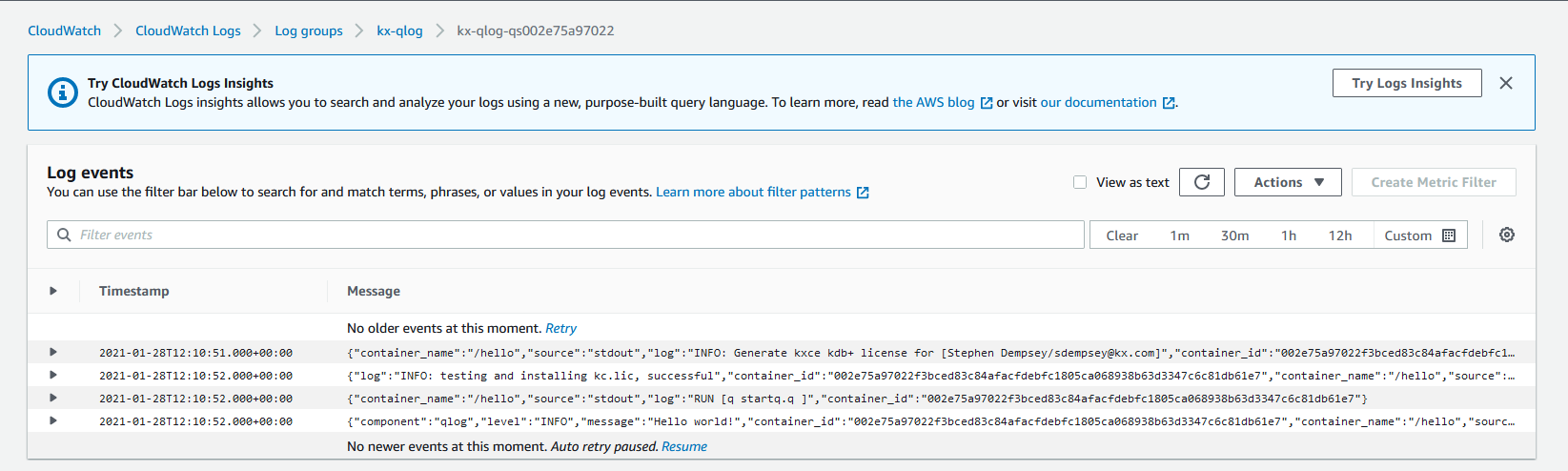Click Resume auto retry link
The height and width of the screenshot is (471, 1568).
coord(684,446)
